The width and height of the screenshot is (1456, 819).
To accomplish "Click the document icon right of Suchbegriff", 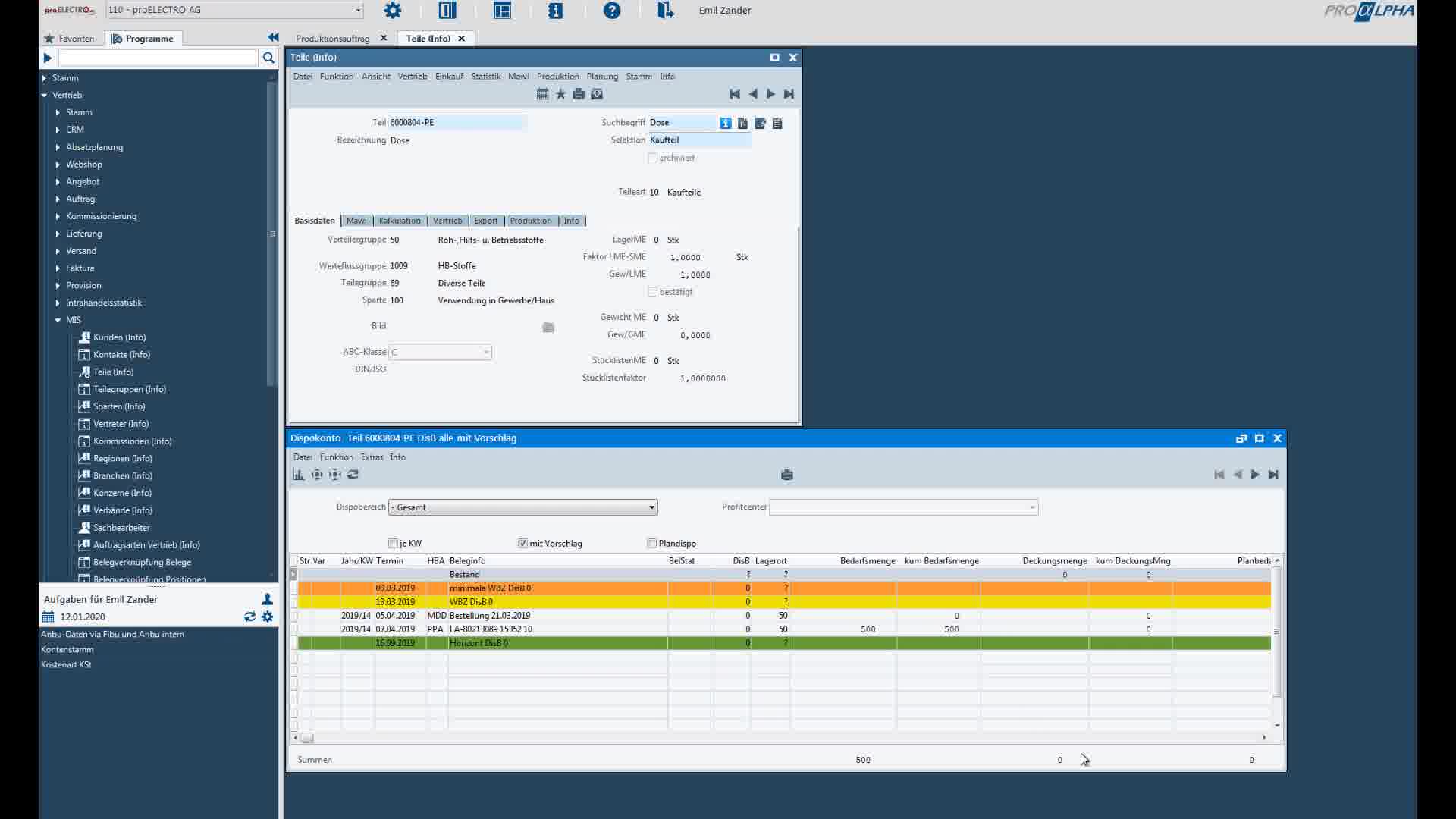I will pyautogui.click(x=777, y=123).
